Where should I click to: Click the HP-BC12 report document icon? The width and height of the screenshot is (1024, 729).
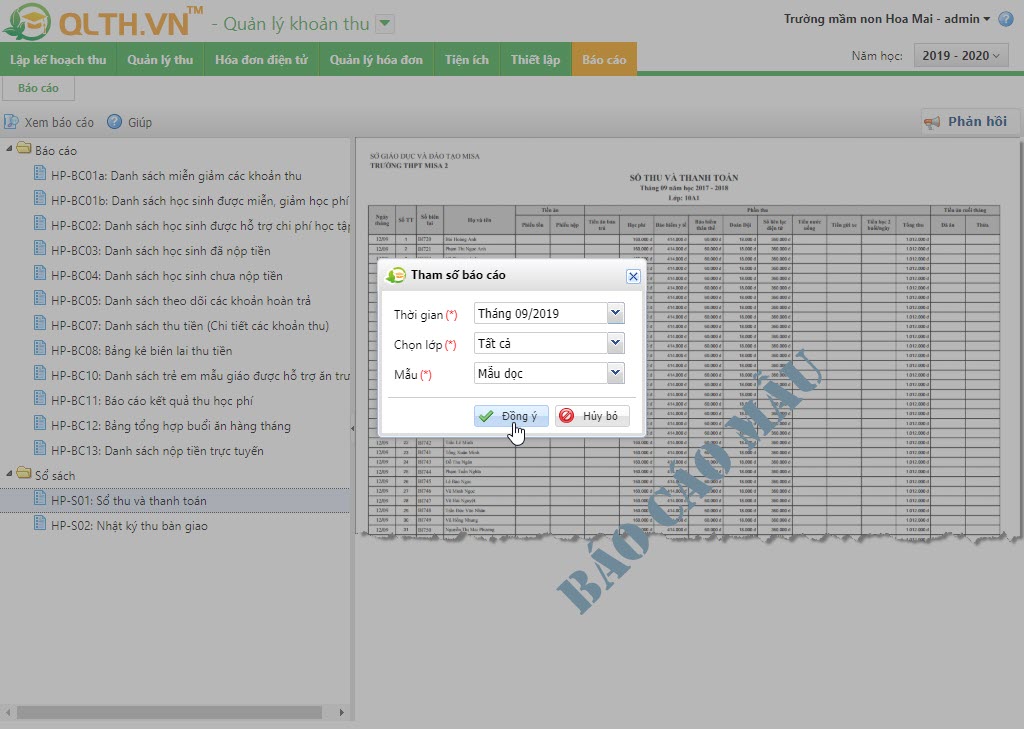(x=40, y=423)
